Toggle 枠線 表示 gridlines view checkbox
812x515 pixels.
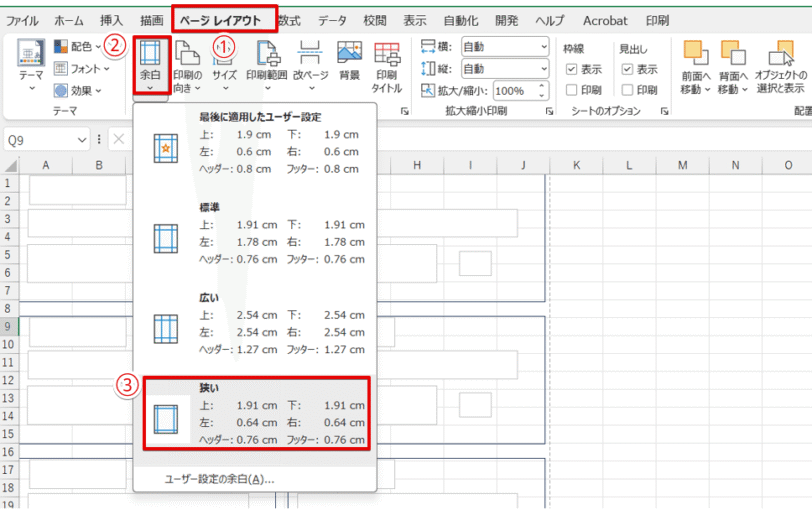pyautogui.click(x=572, y=69)
